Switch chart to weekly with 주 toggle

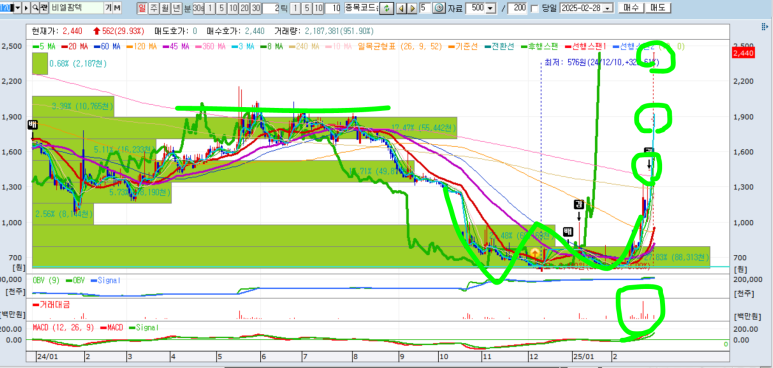[x=154, y=8]
